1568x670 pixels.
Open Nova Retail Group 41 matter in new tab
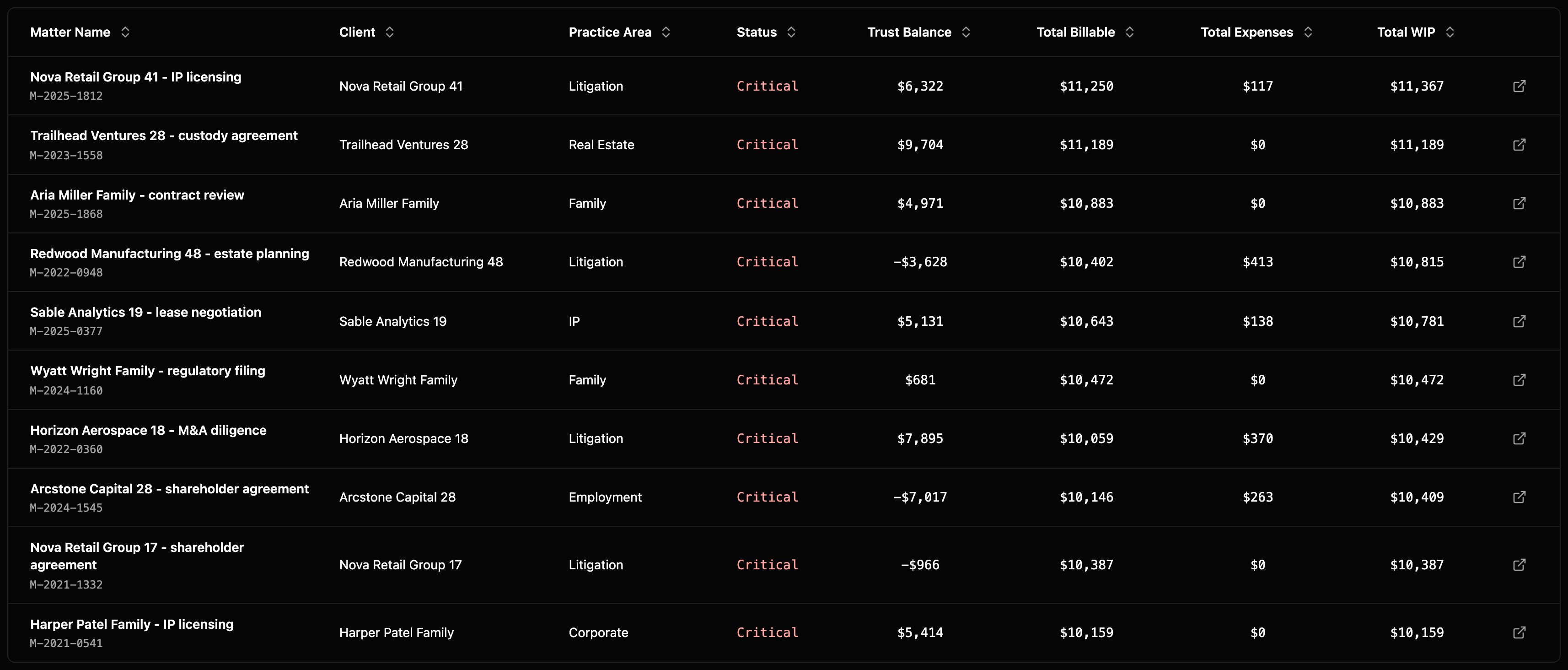tap(1520, 86)
